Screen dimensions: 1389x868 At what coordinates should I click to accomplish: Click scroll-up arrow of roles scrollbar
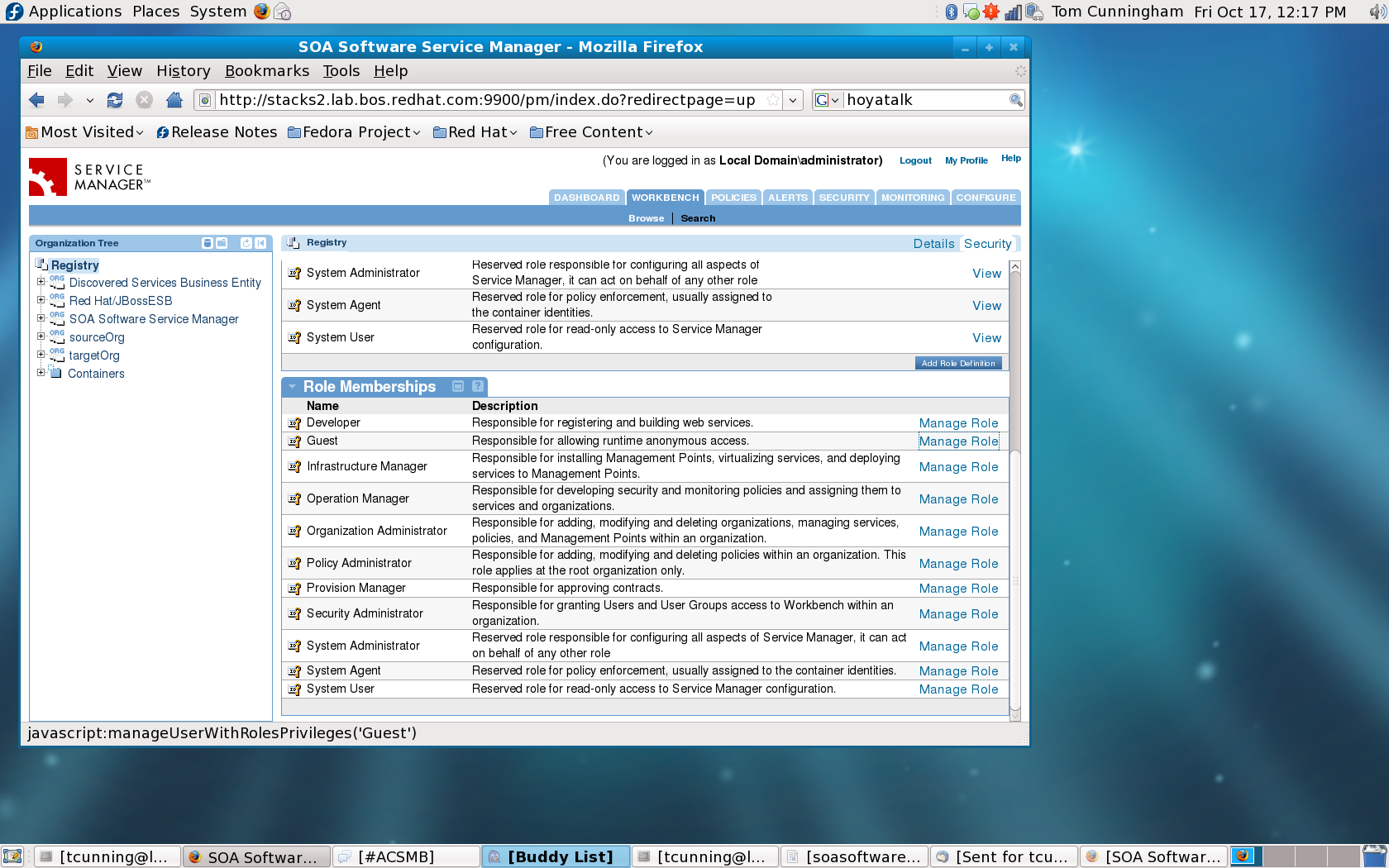[1015, 267]
